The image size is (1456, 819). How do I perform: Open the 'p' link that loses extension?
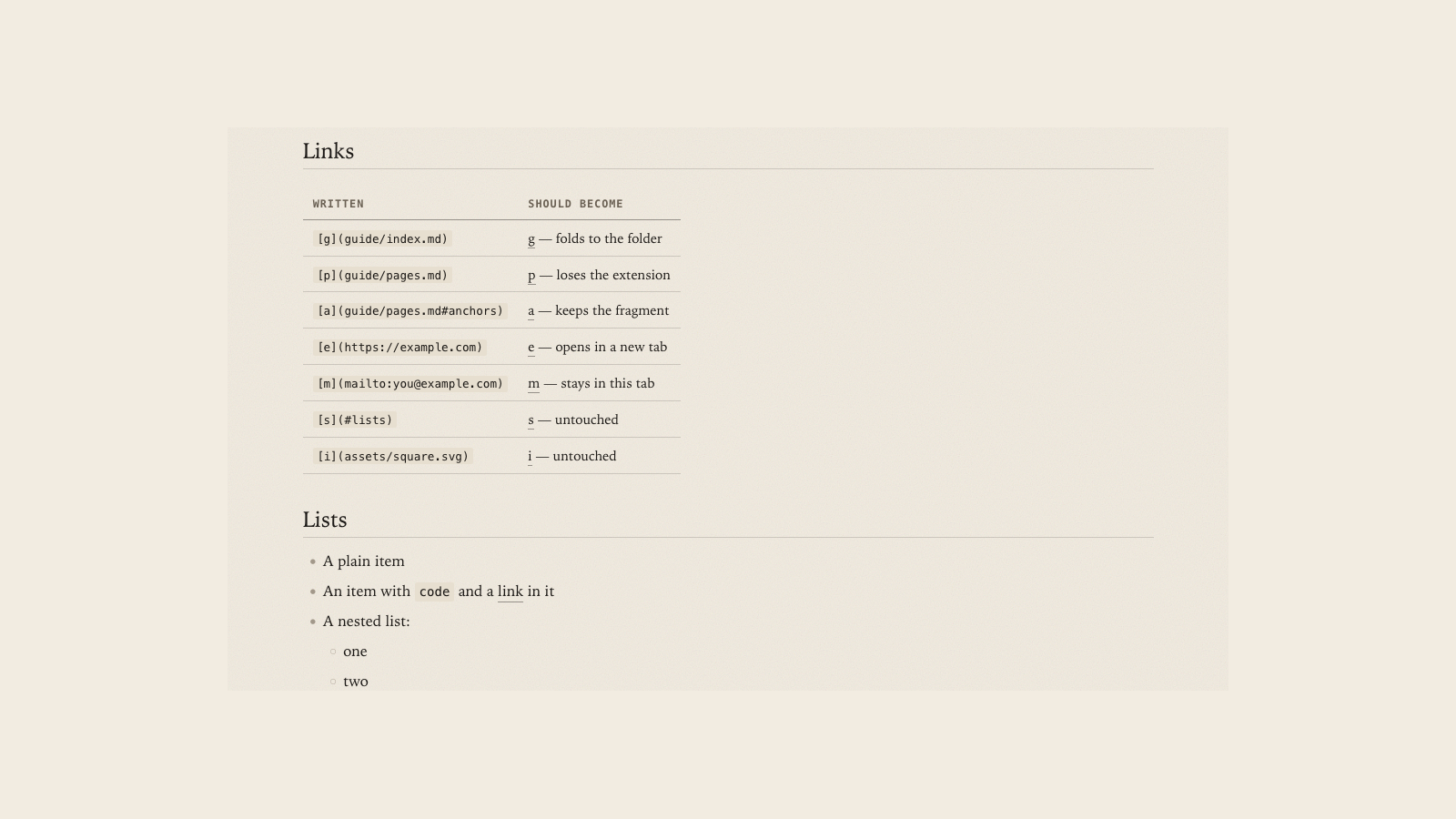pyautogui.click(x=531, y=275)
